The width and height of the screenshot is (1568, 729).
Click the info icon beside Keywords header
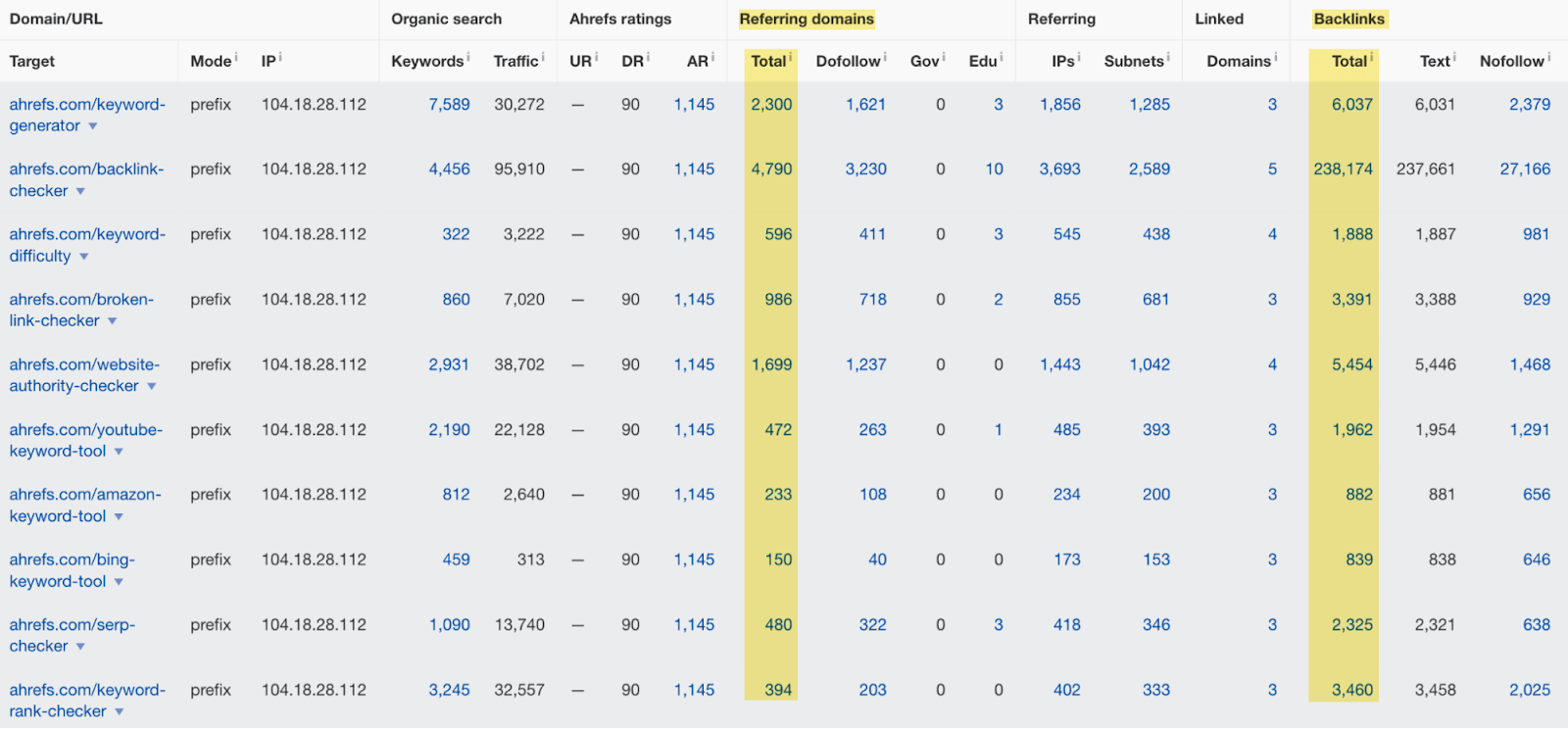click(x=468, y=57)
